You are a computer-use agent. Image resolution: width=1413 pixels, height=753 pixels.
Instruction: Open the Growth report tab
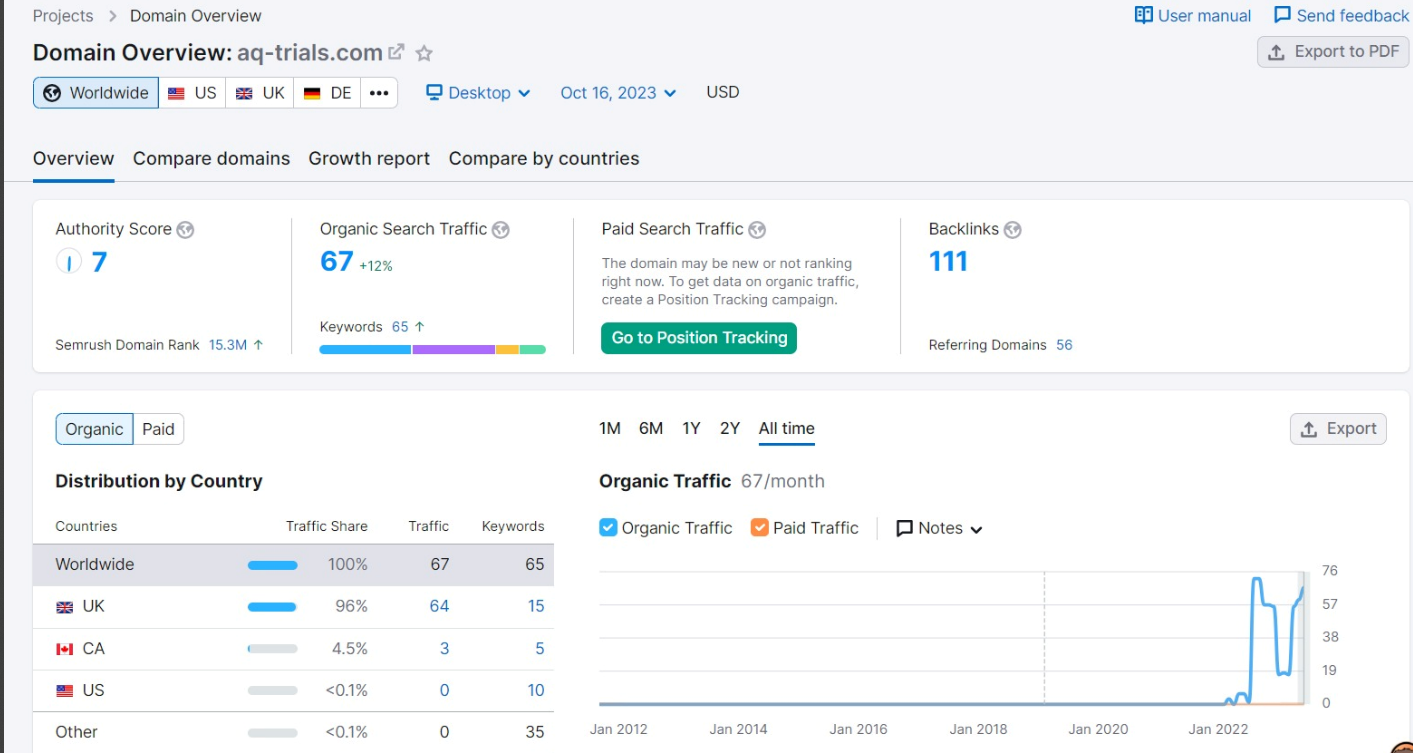pyautogui.click(x=369, y=158)
